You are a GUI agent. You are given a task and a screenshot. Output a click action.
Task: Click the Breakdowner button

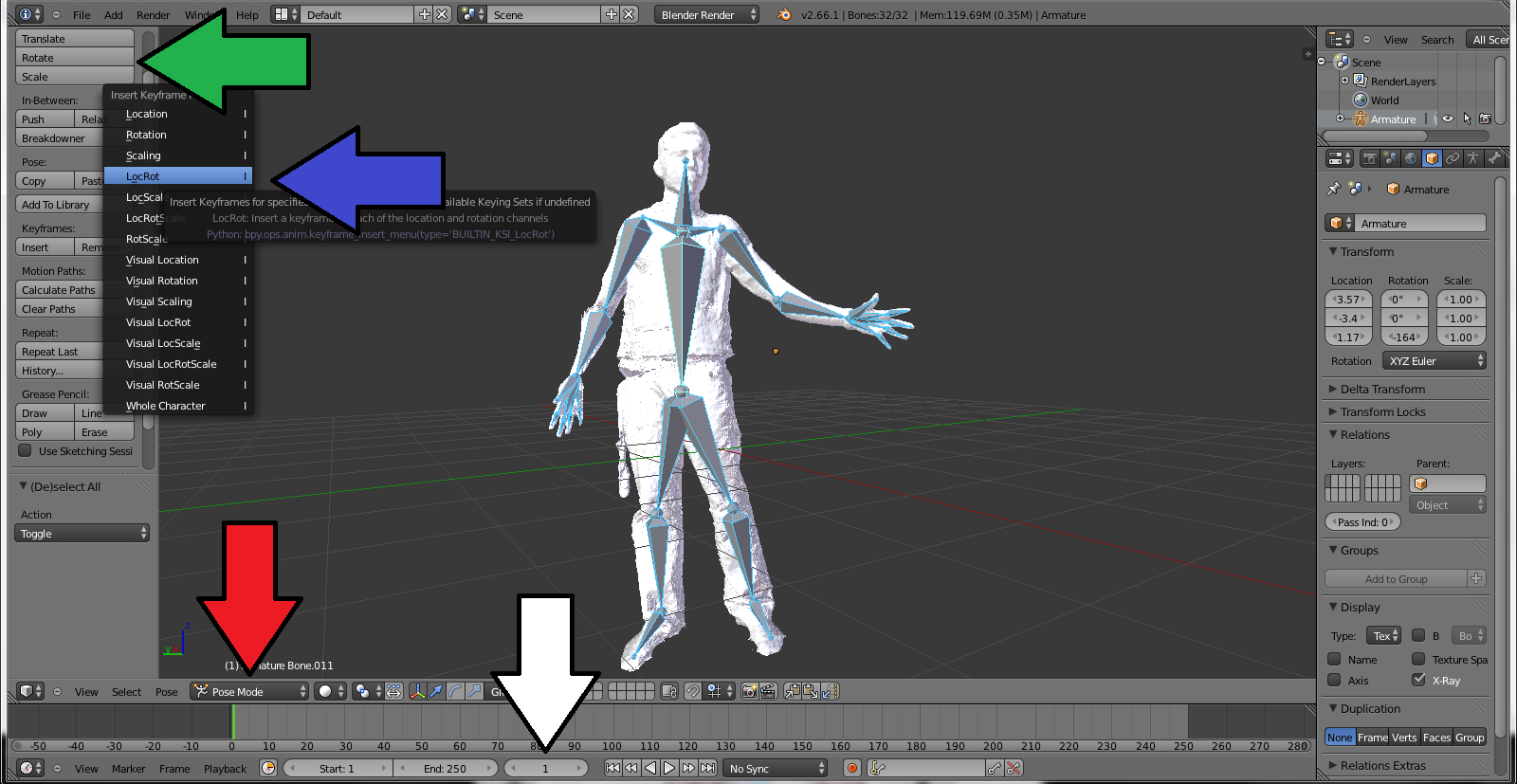pyautogui.click(x=59, y=138)
